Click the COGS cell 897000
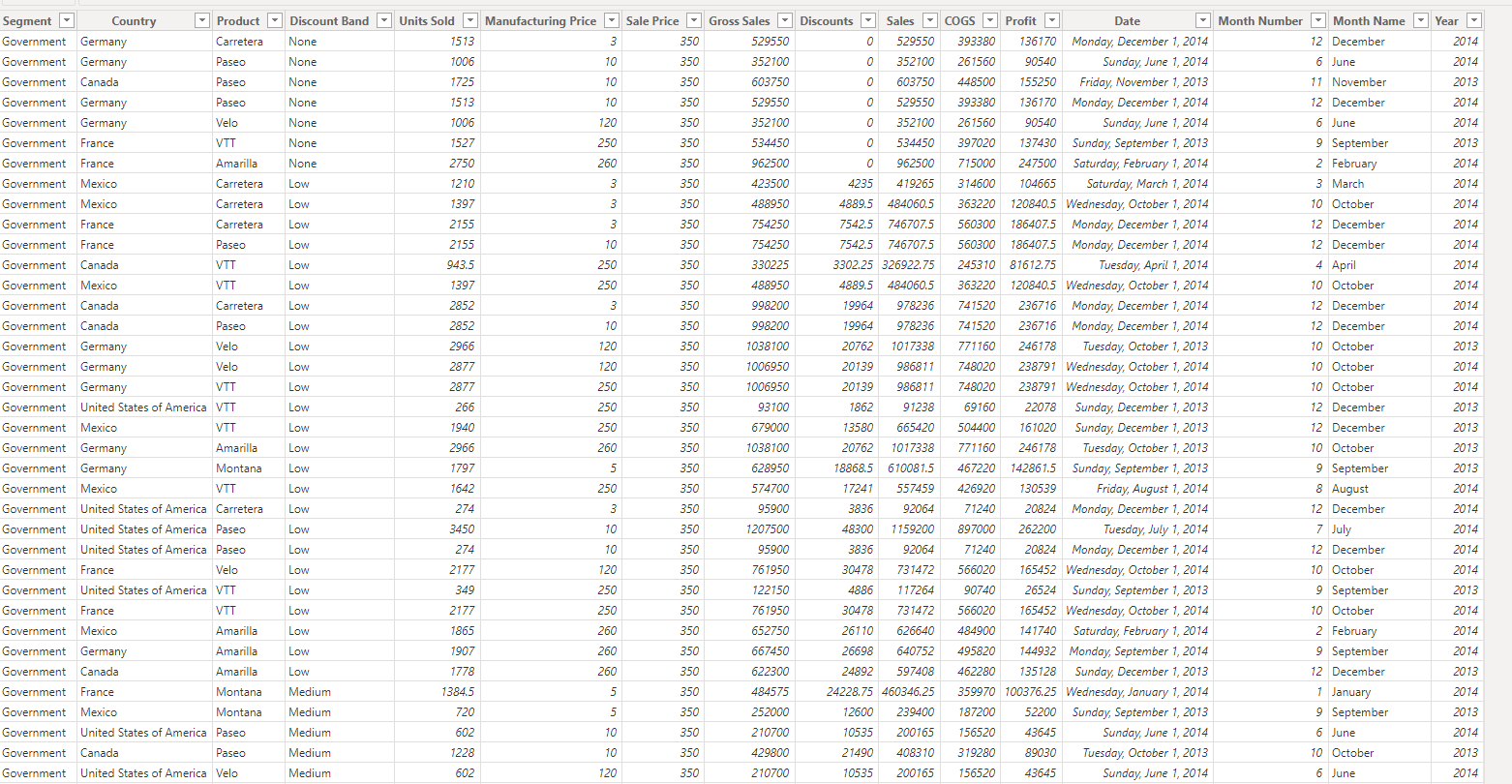Image resolution: width=1512 pixels, height=784 pixels. tap(976, 529)
